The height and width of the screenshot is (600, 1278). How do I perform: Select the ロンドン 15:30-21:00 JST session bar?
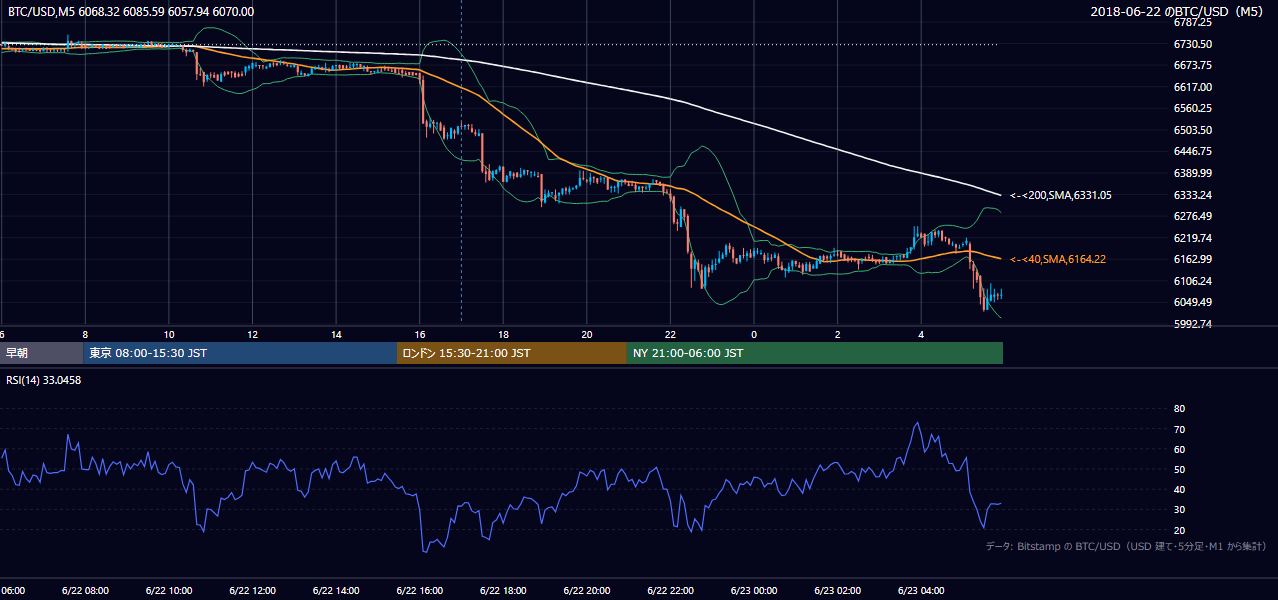[x=512, y=353]
